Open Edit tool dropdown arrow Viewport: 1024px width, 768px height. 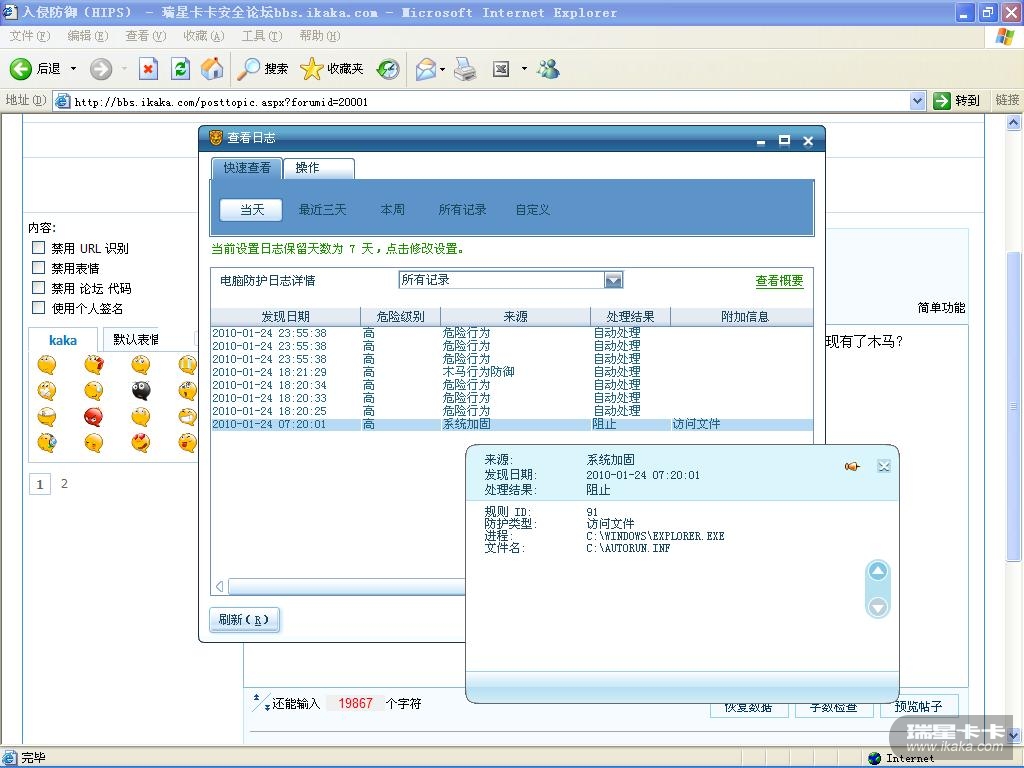[x=524, y=69]
